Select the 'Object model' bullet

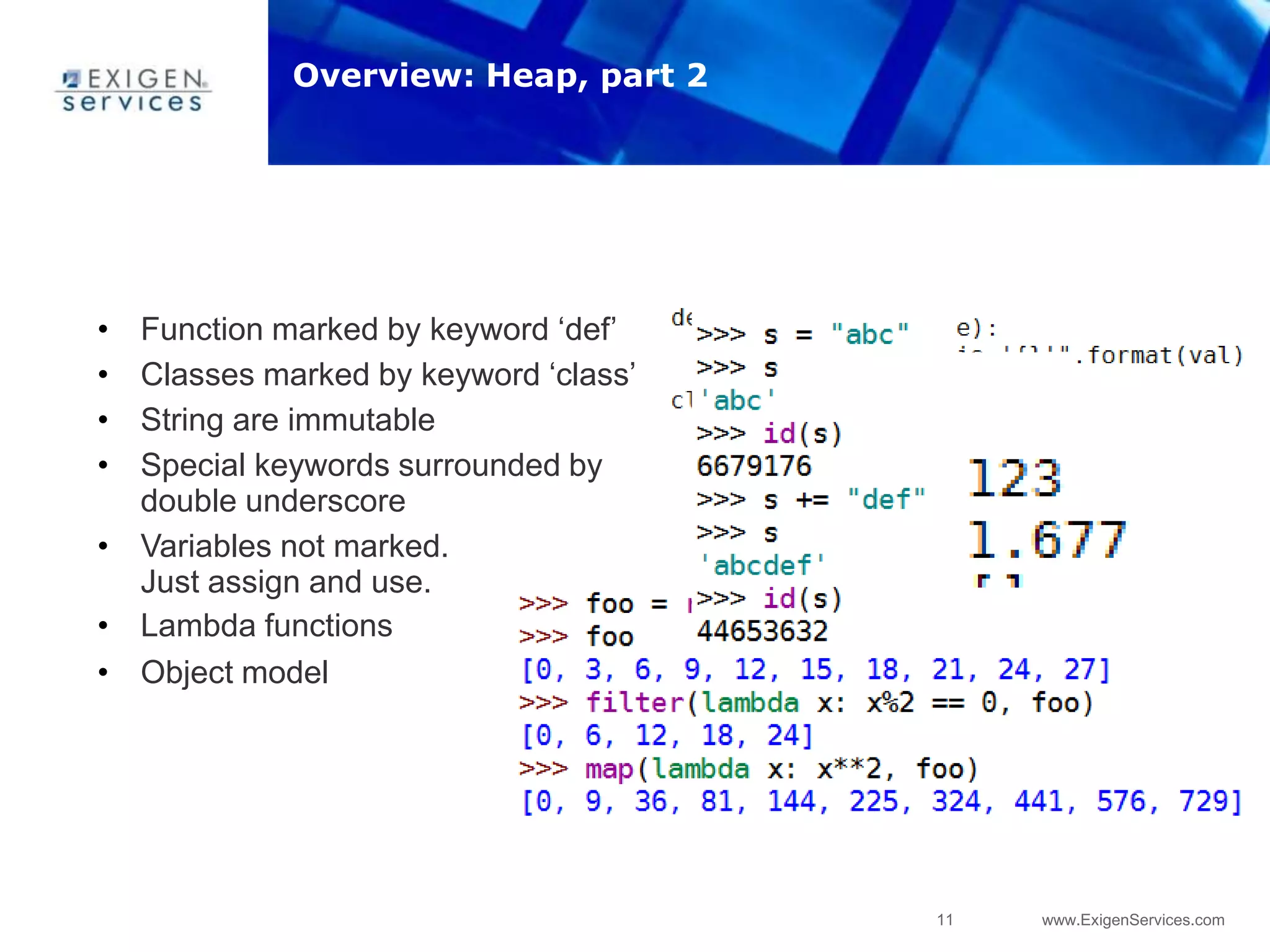click(x=234, y=672)
